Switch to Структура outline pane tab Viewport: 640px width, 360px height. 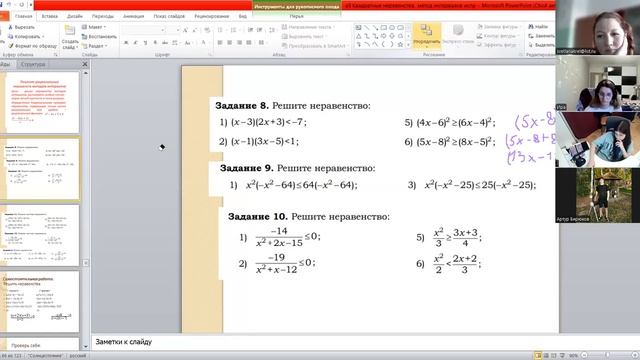tap(33, 64)
